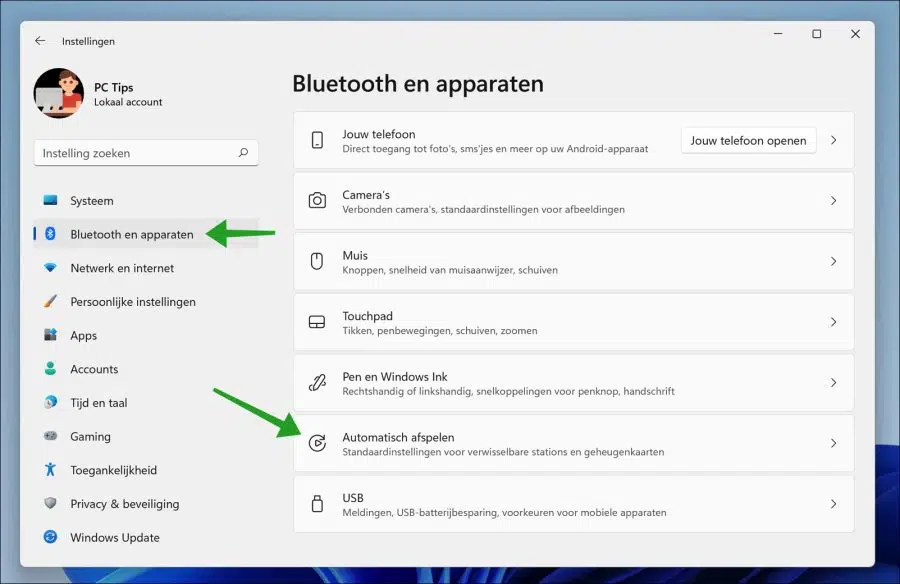Click the phone icon in Jouw telefoon row
The height and width of the screenshot is (584, 900).
pos(317,140)
